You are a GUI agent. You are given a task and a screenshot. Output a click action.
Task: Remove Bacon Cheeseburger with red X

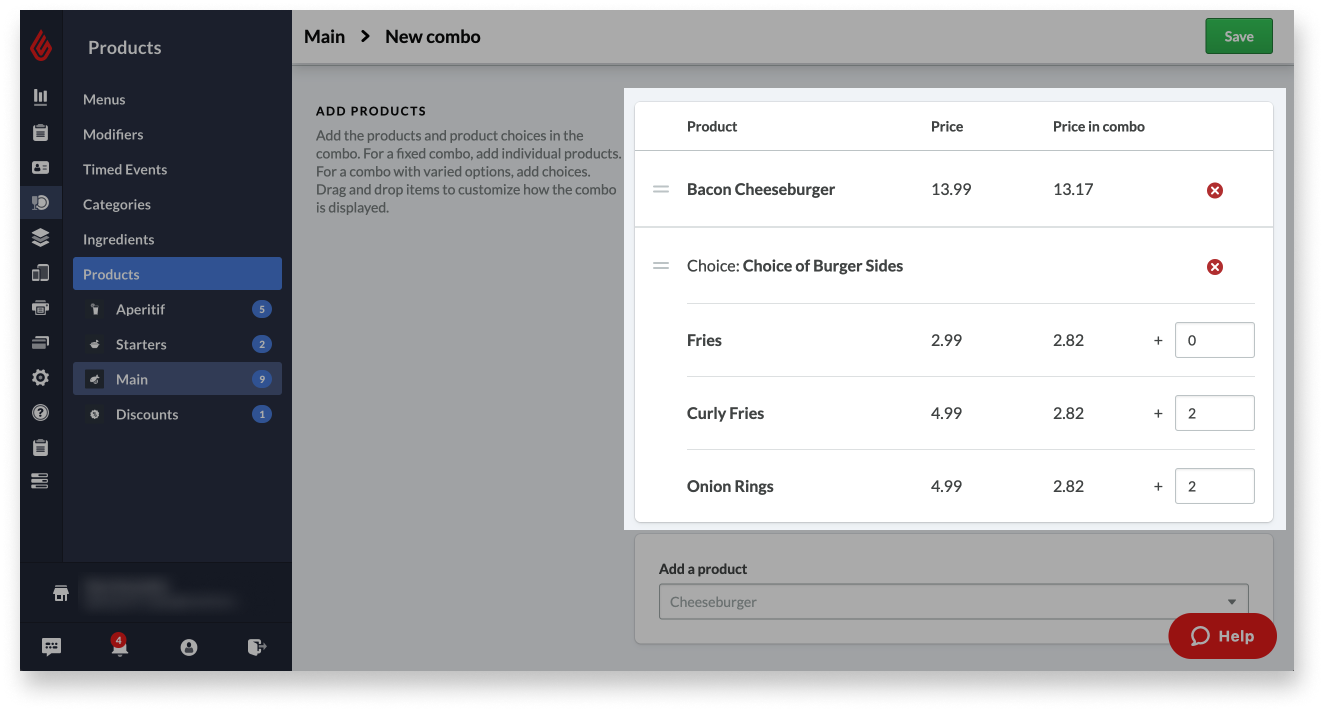[1215, 189]
